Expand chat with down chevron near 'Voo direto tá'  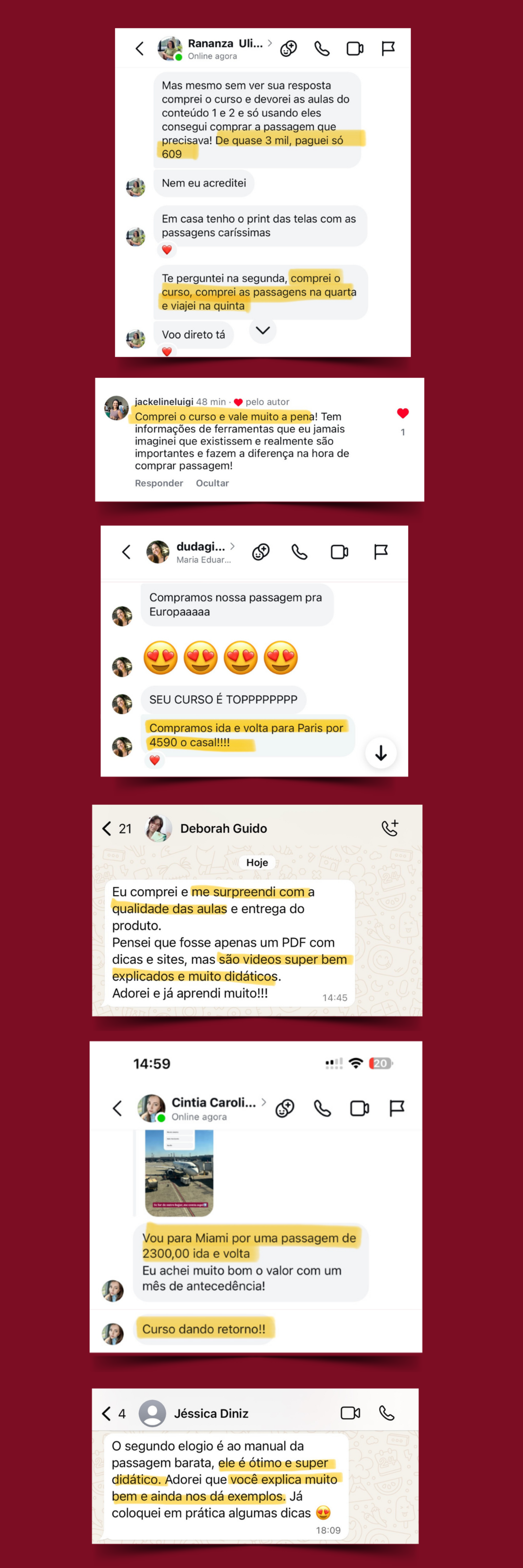(263, 331)
